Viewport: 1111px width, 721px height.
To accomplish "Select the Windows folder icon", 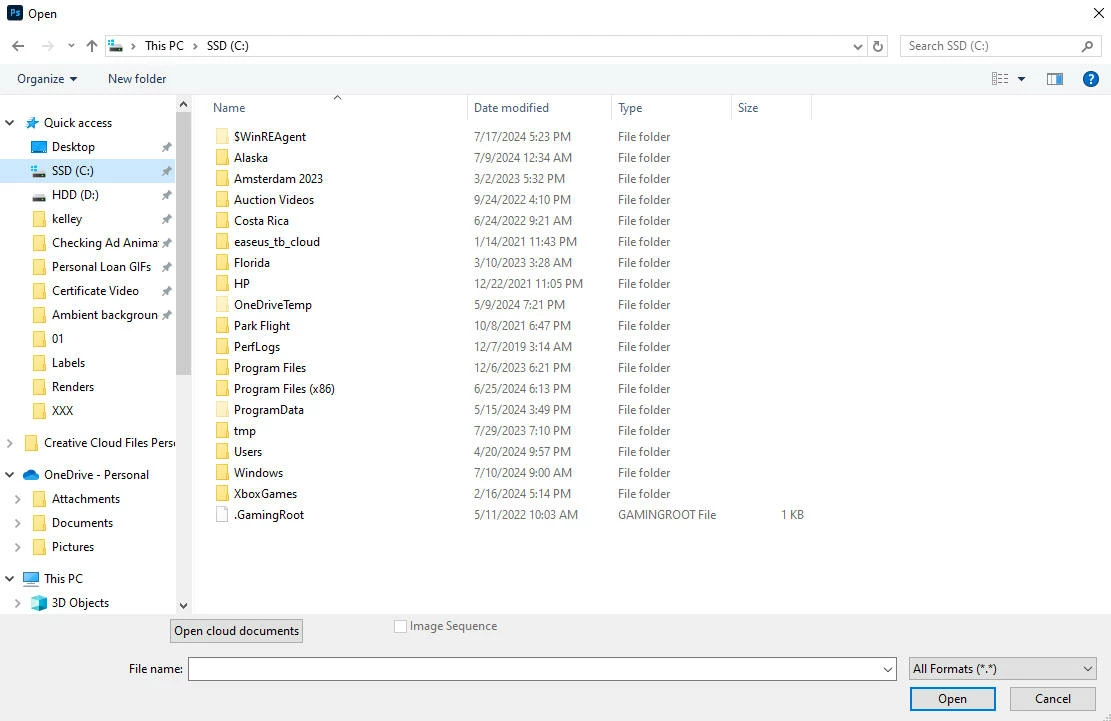I will point(222,472).
